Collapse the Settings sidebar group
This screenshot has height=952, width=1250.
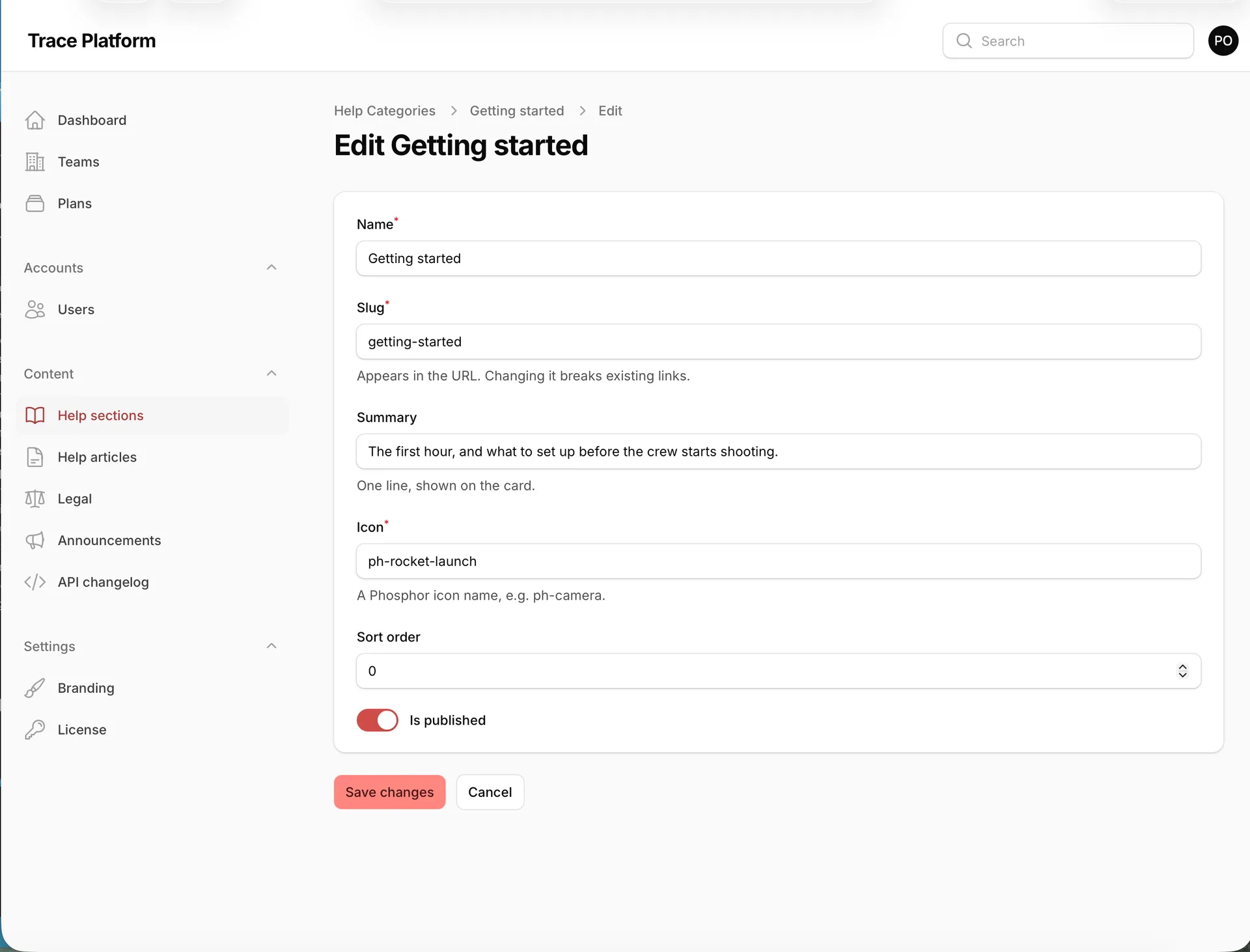click(271, 647)
